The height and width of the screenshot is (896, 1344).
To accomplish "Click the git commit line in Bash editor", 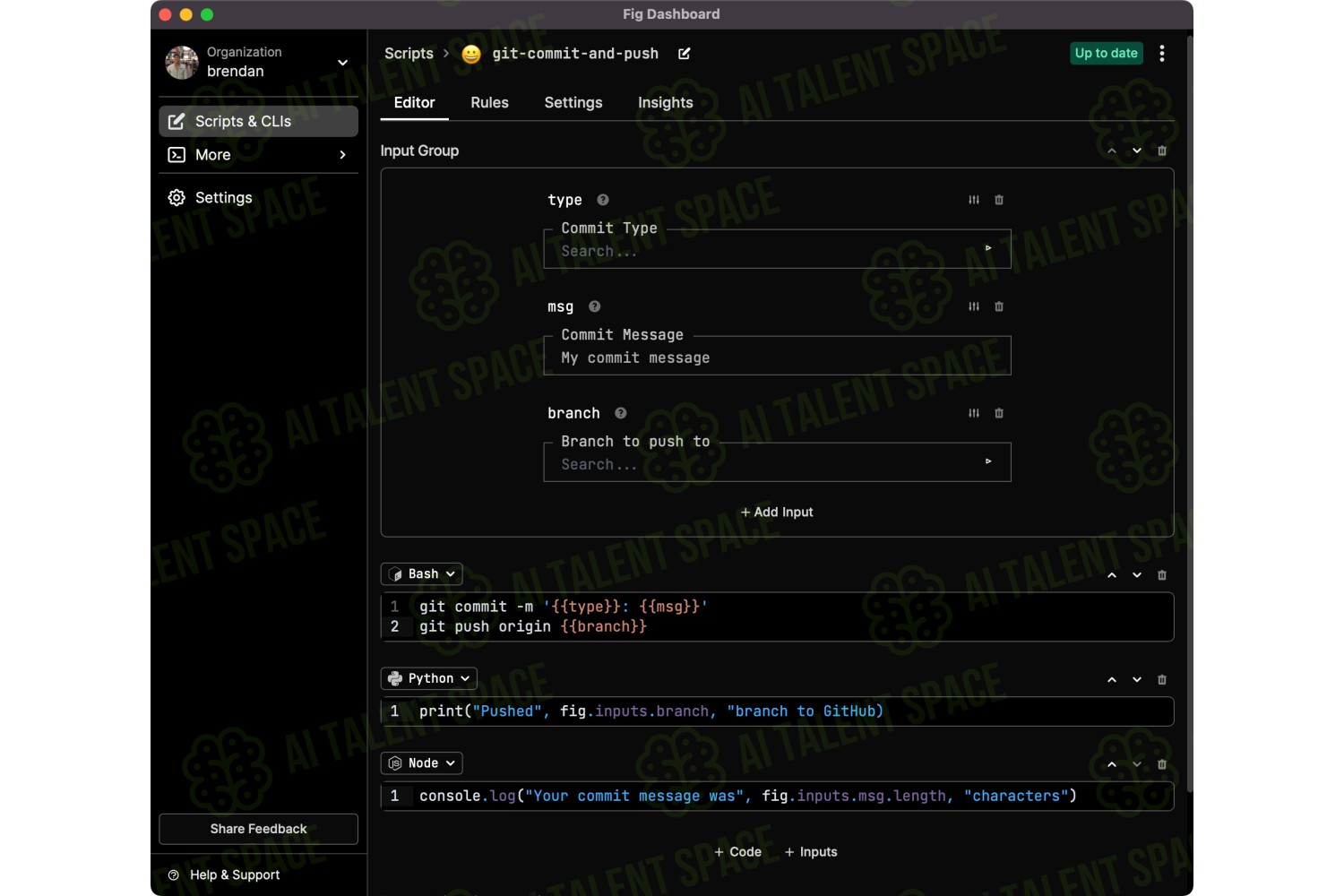I will tap(564, 607).
